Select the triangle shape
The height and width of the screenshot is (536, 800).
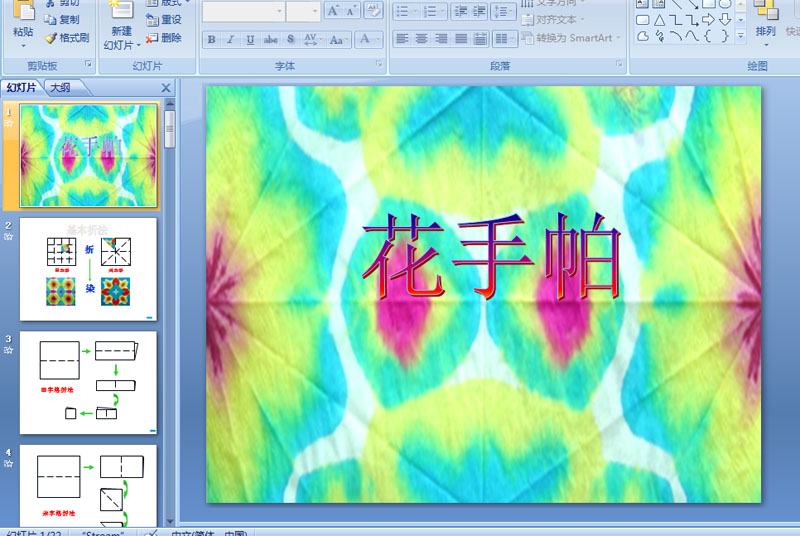coord(660,20)
